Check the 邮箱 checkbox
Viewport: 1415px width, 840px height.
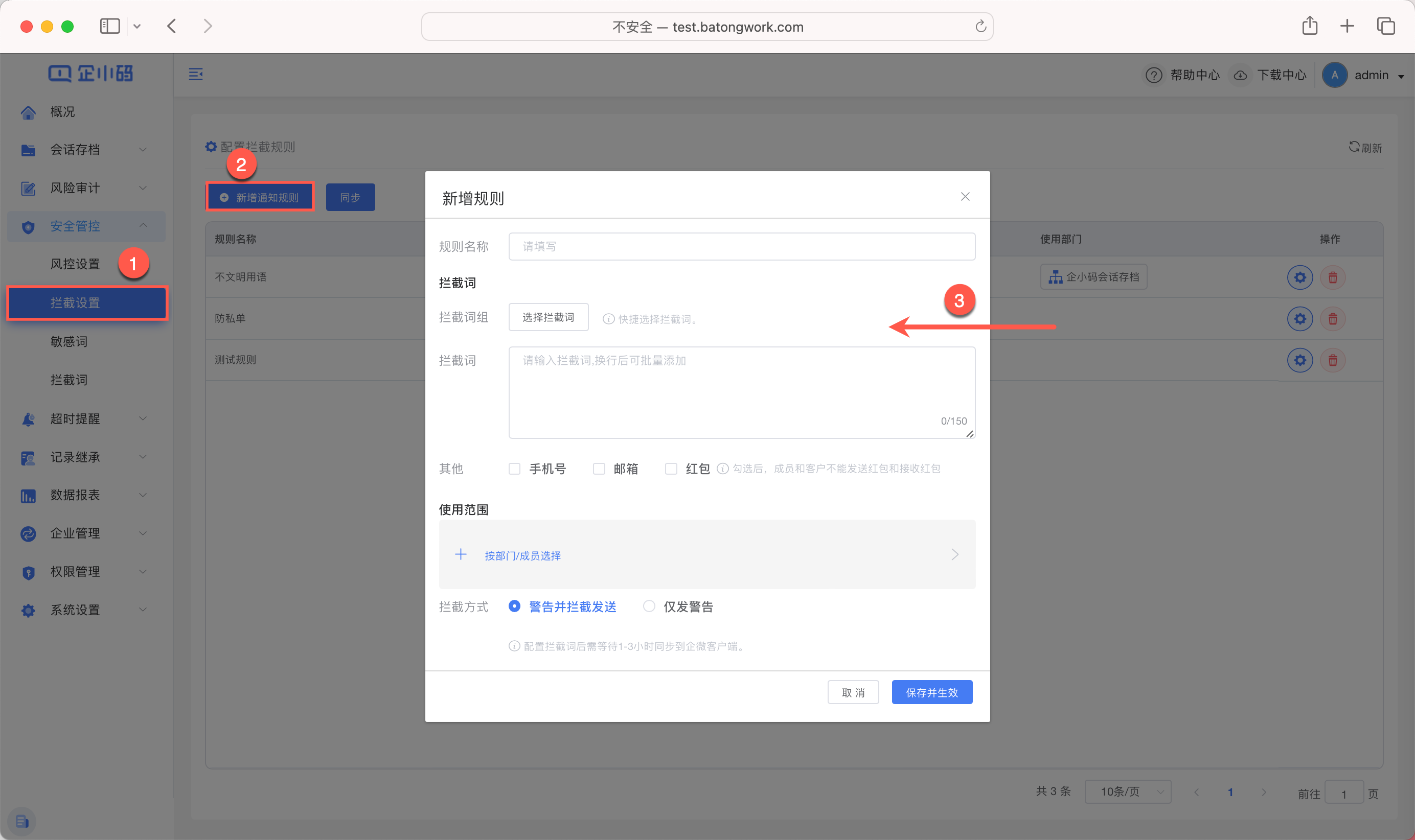599,469
